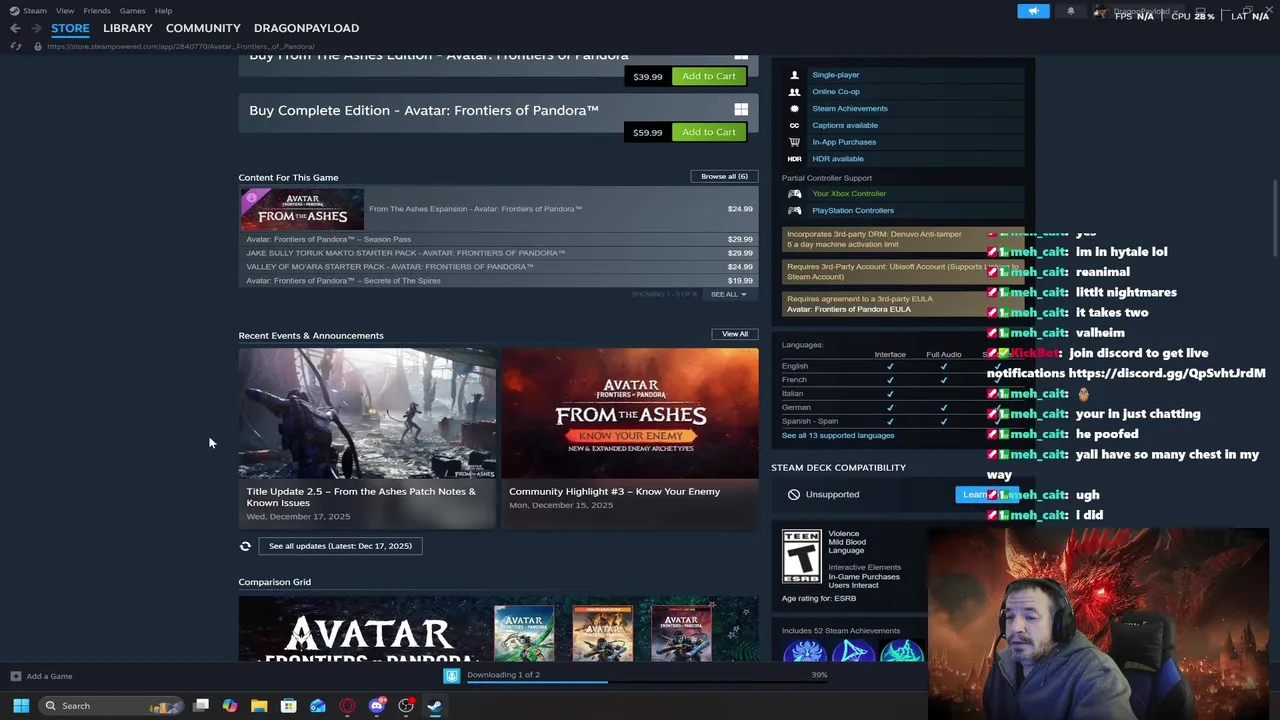Select Valley of Mo'ara Starter Pack row
The height and width of the screenshot is (720, 1280).
[x=499, y=267]
